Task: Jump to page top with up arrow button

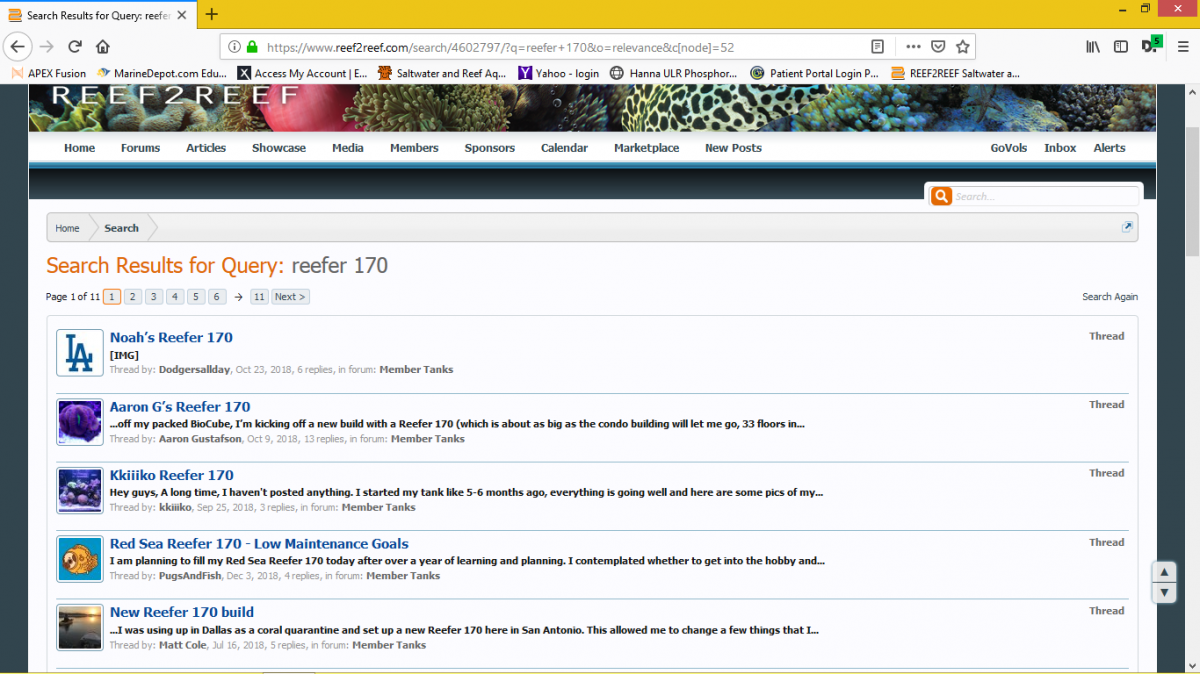Action: (x=1164, y=573)
